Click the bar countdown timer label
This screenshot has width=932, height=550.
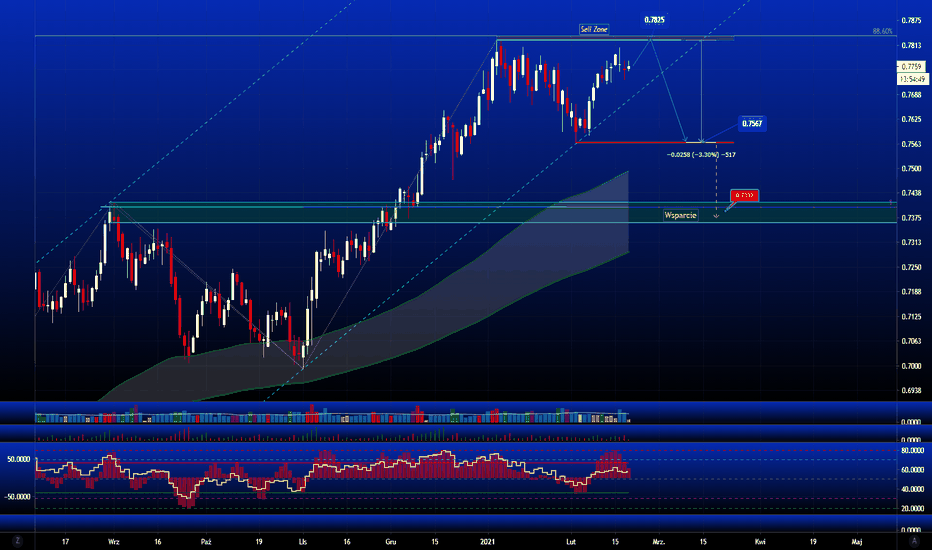click(912, 79)
